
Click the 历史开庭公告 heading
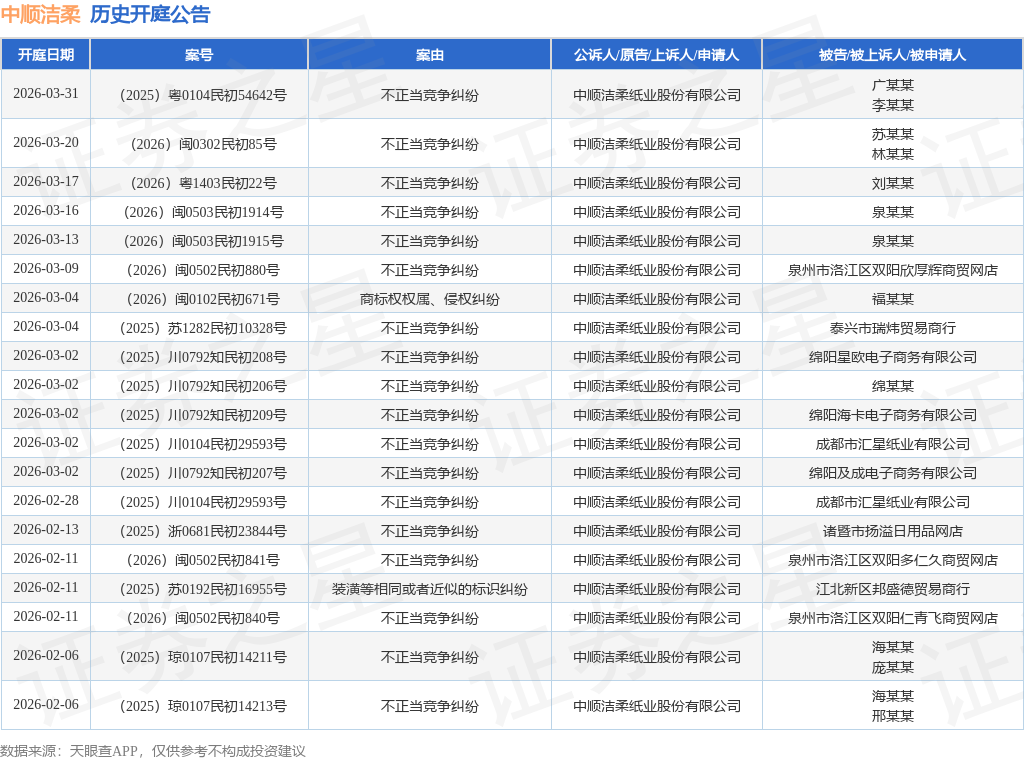click(150, 14)
